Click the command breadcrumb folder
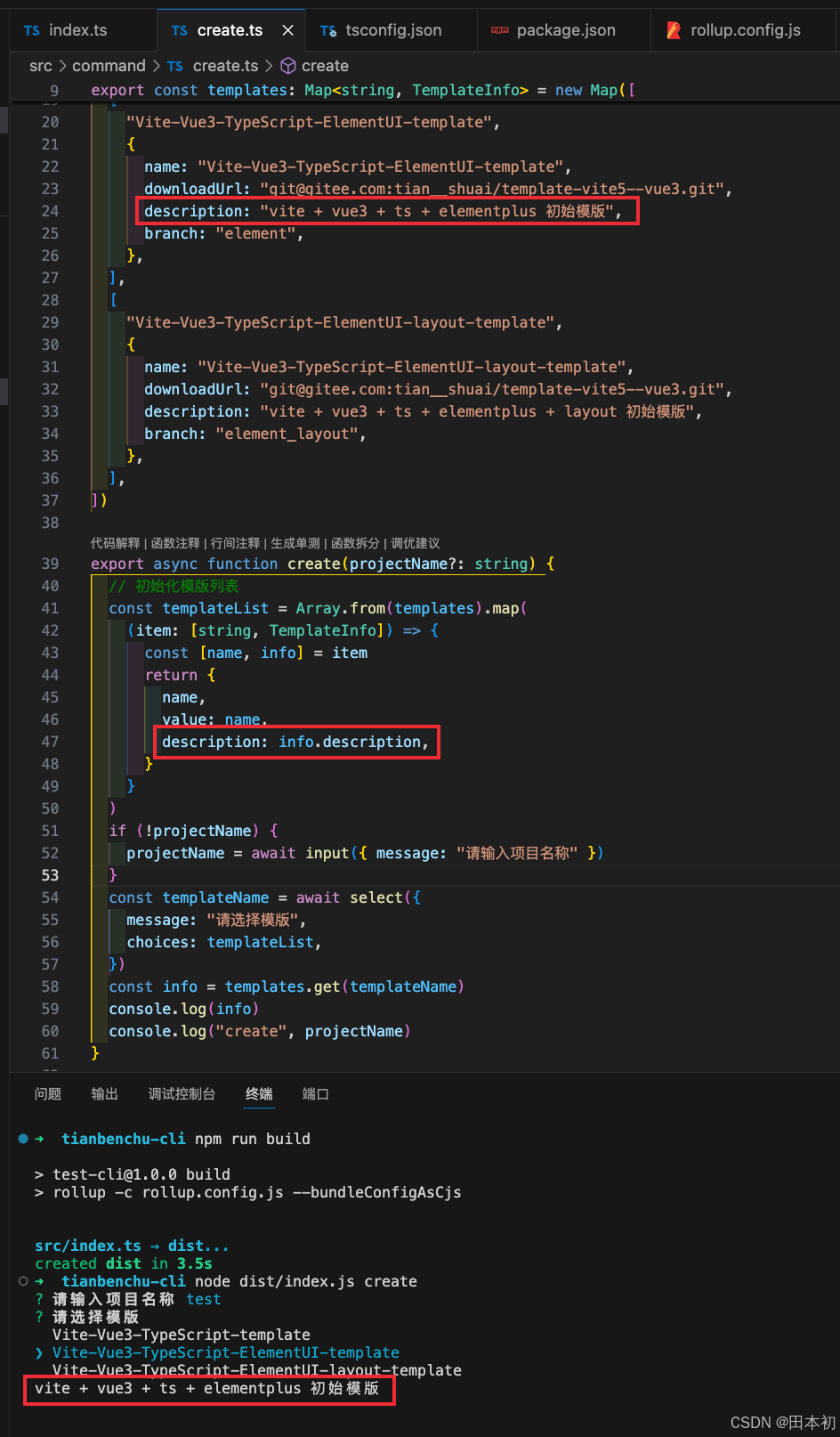840x1437 pixels. coord(109,66)
